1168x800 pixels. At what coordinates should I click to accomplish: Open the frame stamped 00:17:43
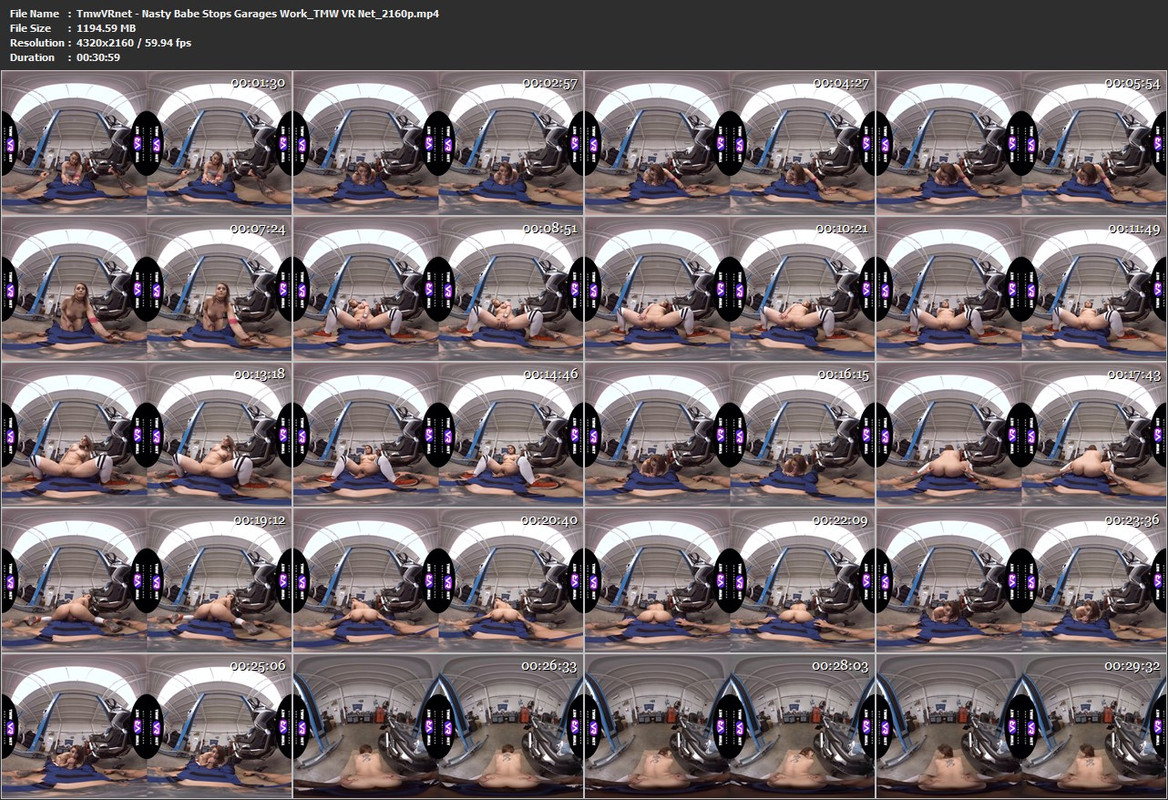(1021, 434)
